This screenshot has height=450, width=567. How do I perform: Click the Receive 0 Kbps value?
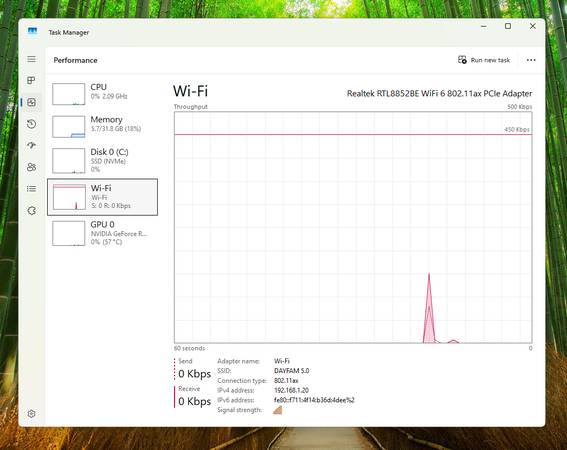195,401
